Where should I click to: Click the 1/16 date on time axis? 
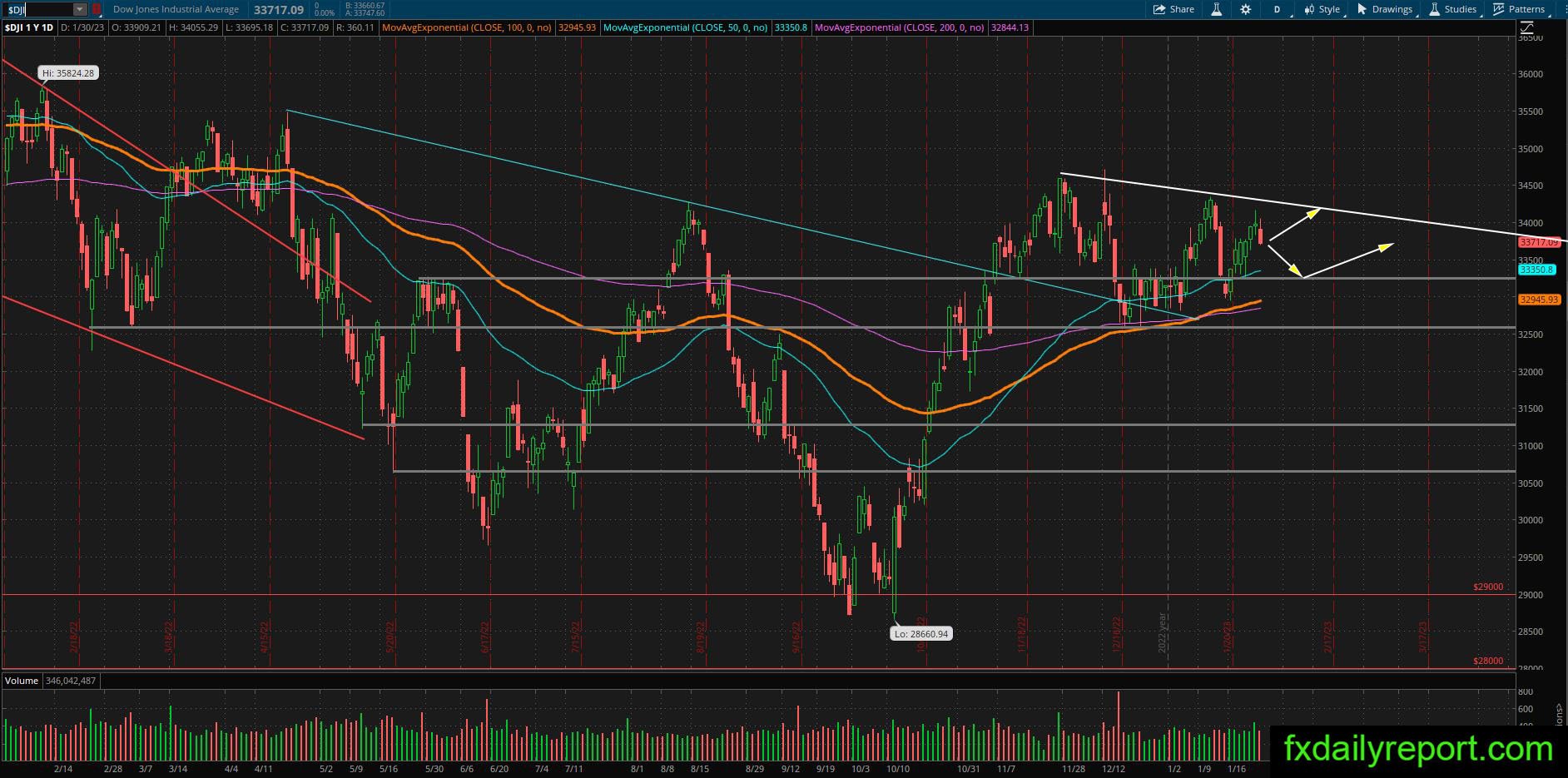1237,769
